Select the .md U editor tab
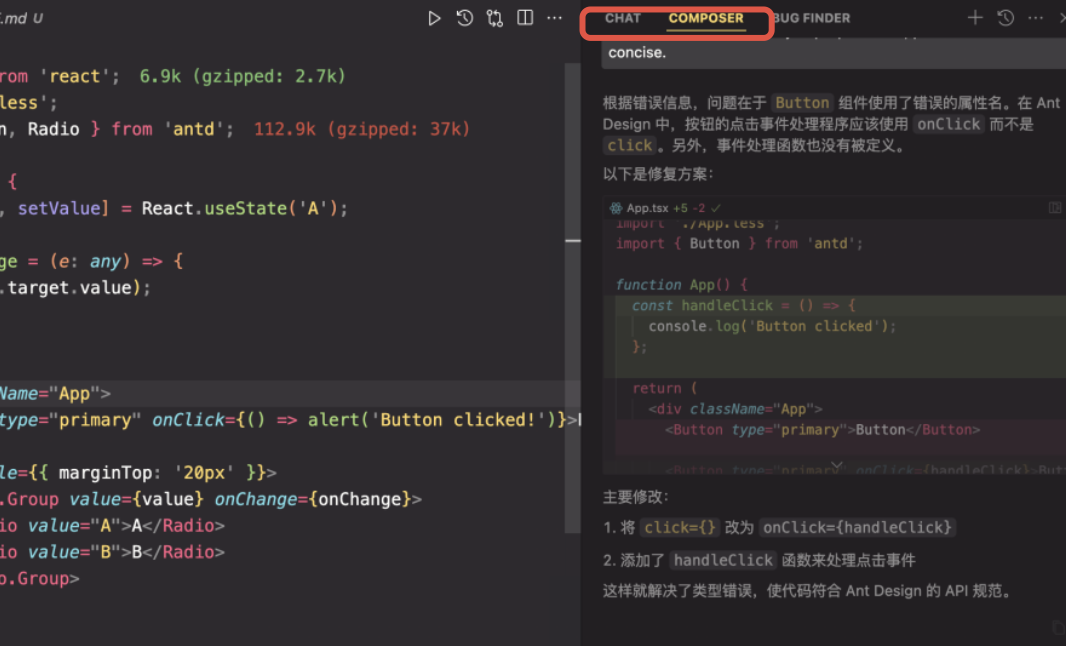 pyautogui.click(x=22, y=18)
